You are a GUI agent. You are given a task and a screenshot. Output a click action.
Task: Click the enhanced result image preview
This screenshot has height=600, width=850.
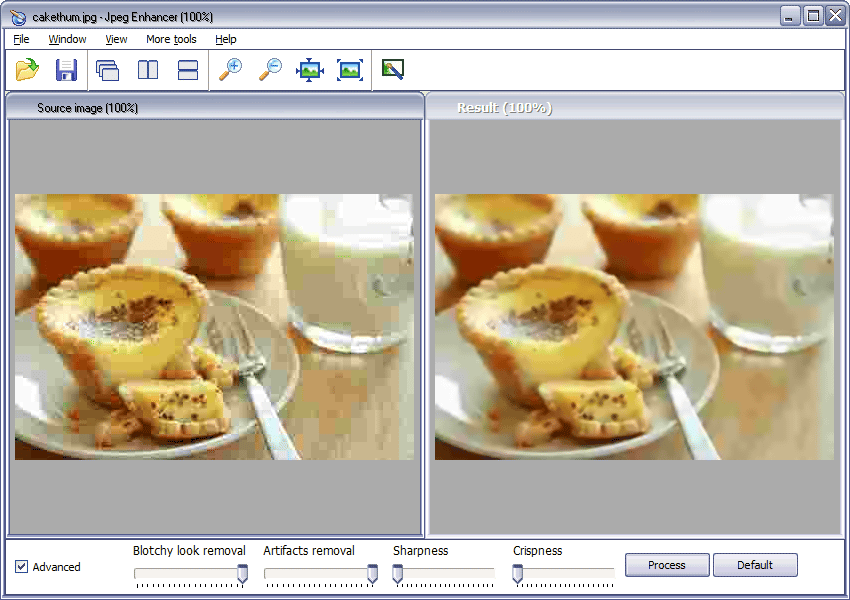pos(634,327)
